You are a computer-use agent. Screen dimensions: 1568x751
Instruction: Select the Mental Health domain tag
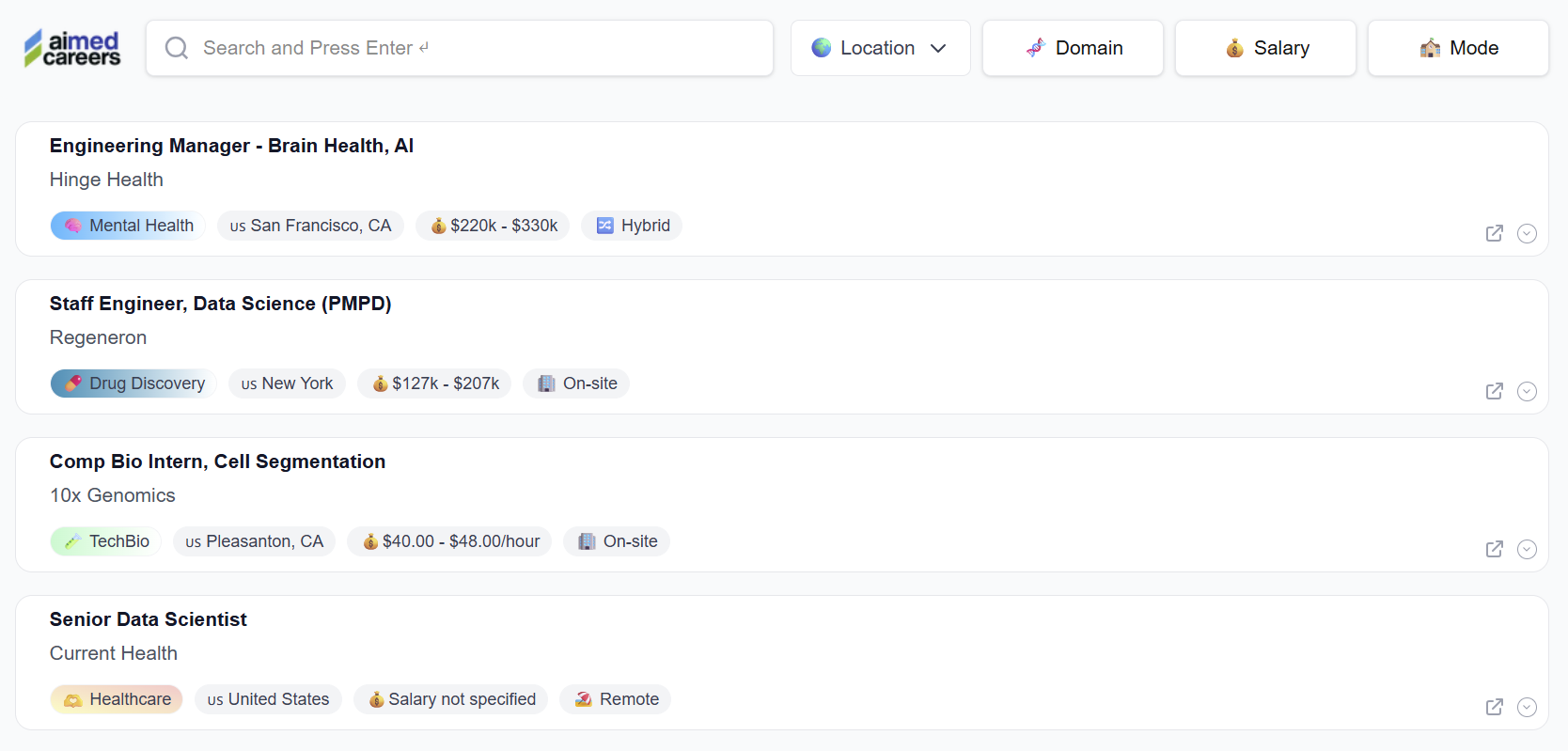coord(128,226)
